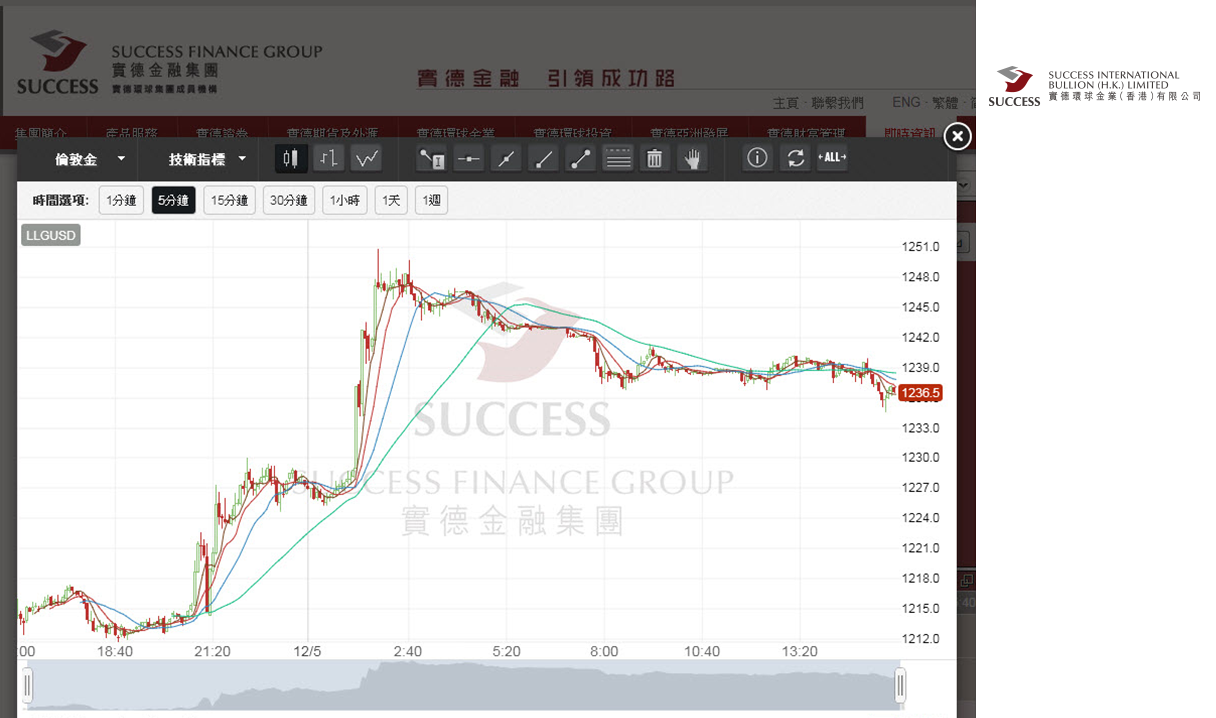Open 寶德期貨及外匯 in the site navigation

(333, 132)
